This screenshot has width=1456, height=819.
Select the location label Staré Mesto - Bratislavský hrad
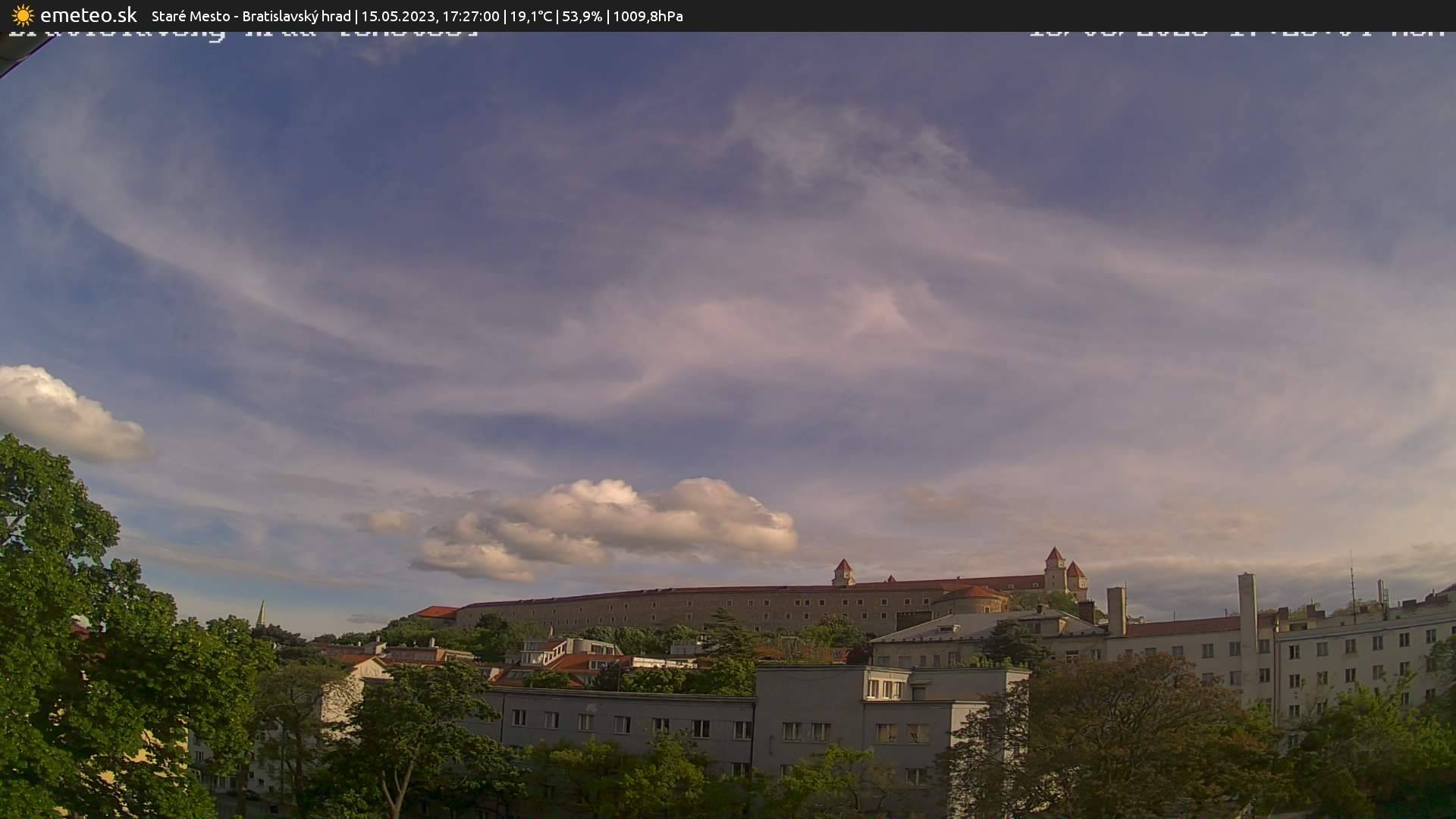point(250,15)
